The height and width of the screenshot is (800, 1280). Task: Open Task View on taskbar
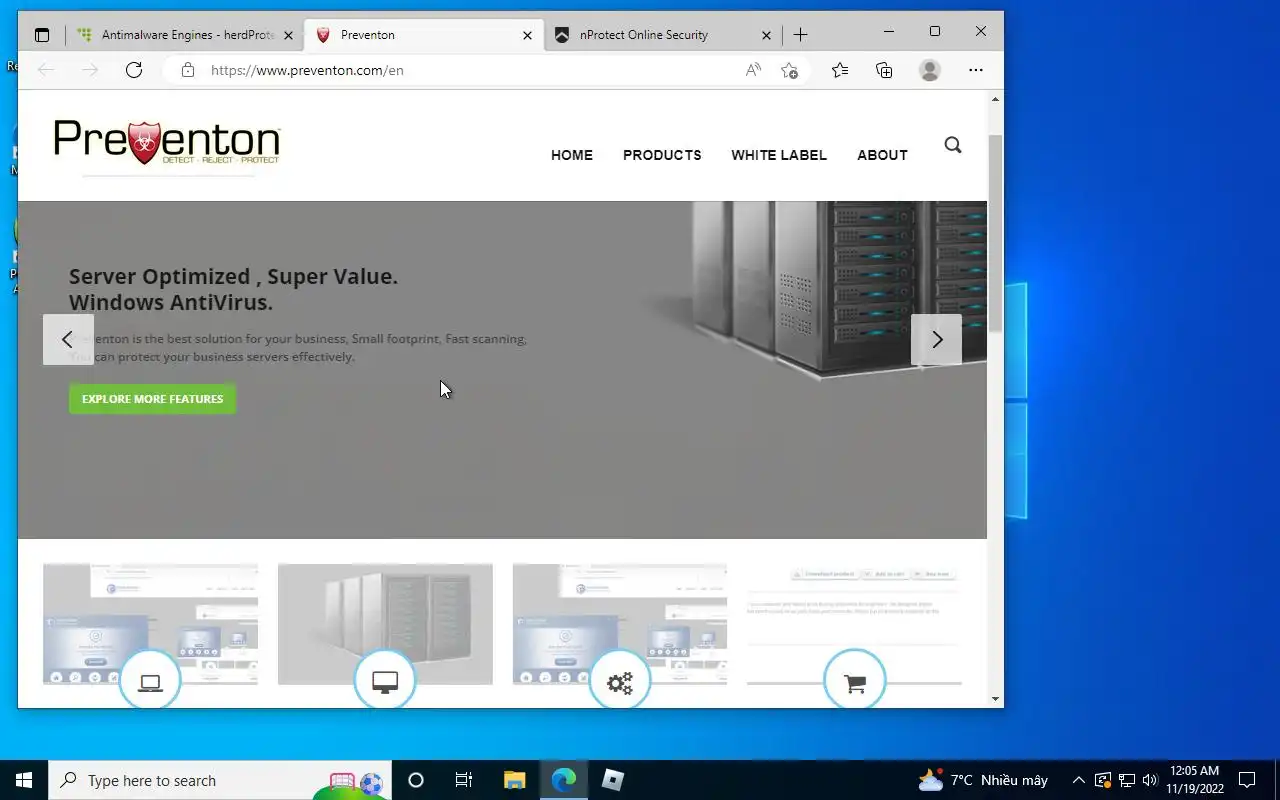464,780
